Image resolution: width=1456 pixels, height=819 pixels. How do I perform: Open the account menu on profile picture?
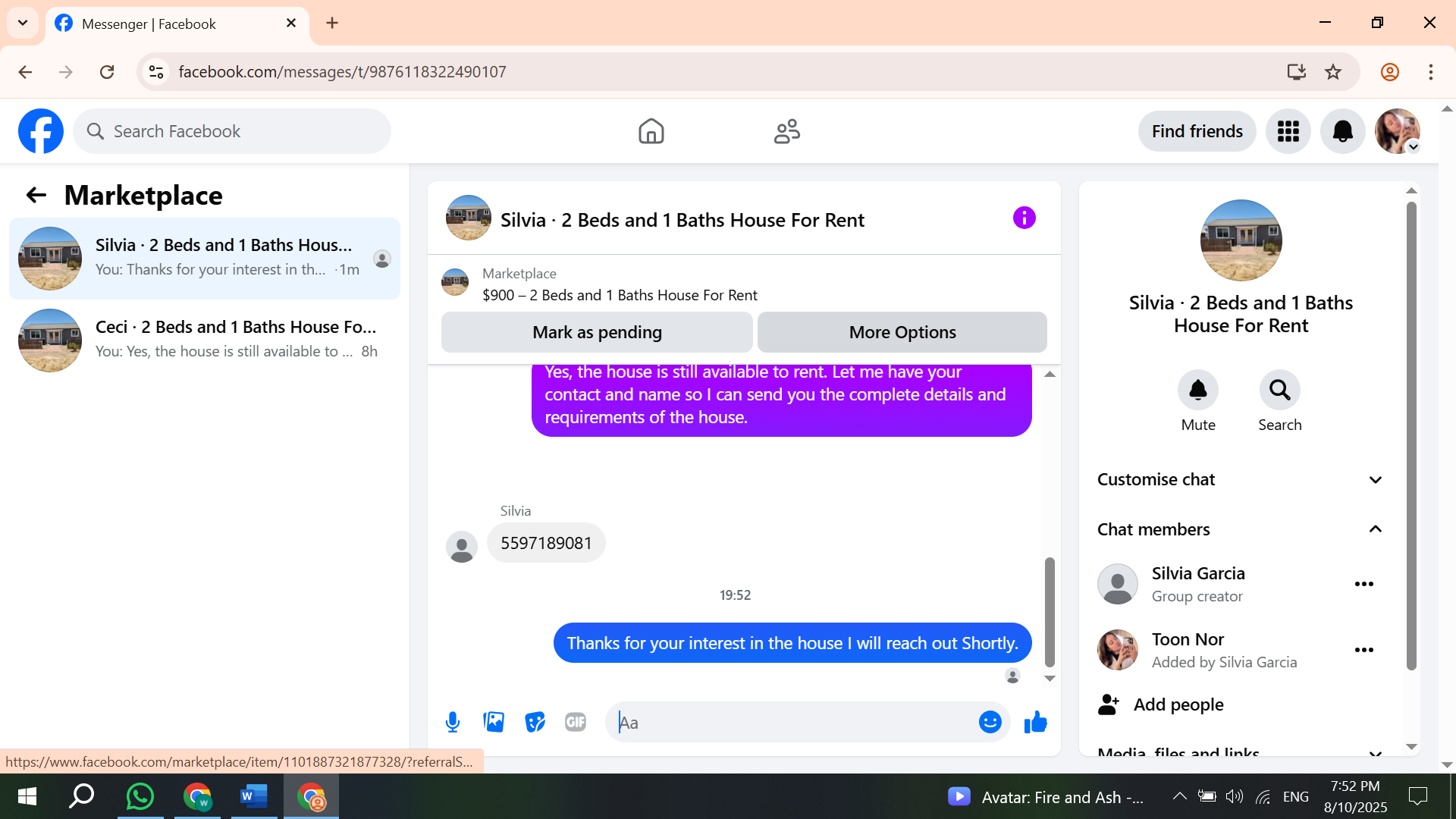[x=1398, y=131]
